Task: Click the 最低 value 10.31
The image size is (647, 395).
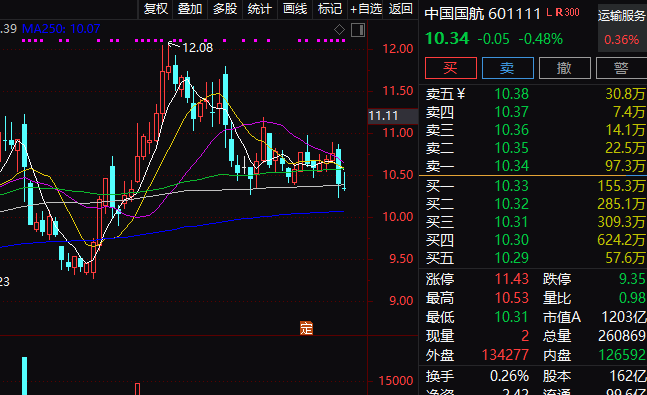Action: 512,317
